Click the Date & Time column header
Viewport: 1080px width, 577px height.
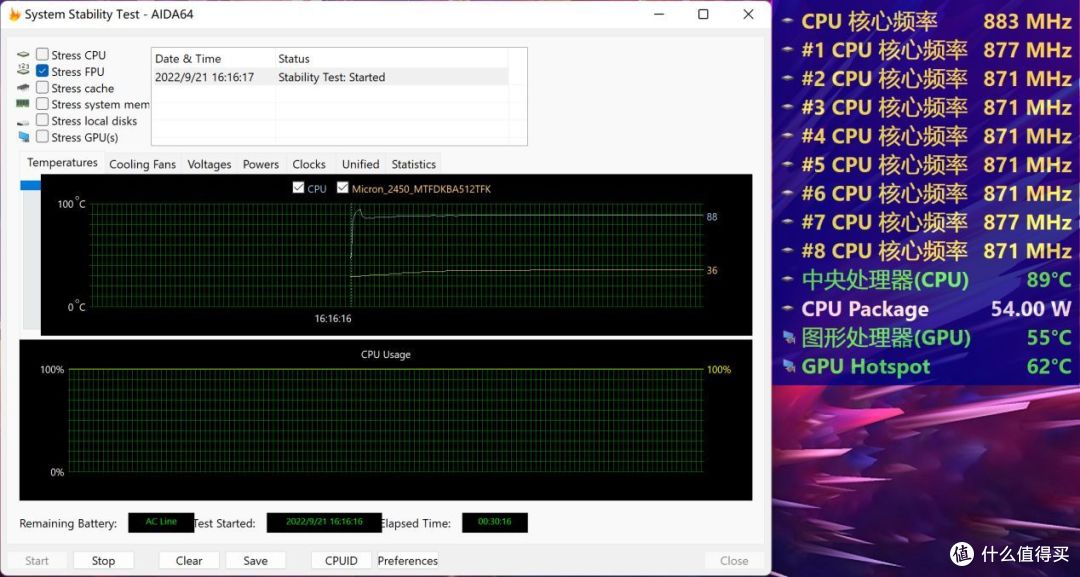[213, 59]
